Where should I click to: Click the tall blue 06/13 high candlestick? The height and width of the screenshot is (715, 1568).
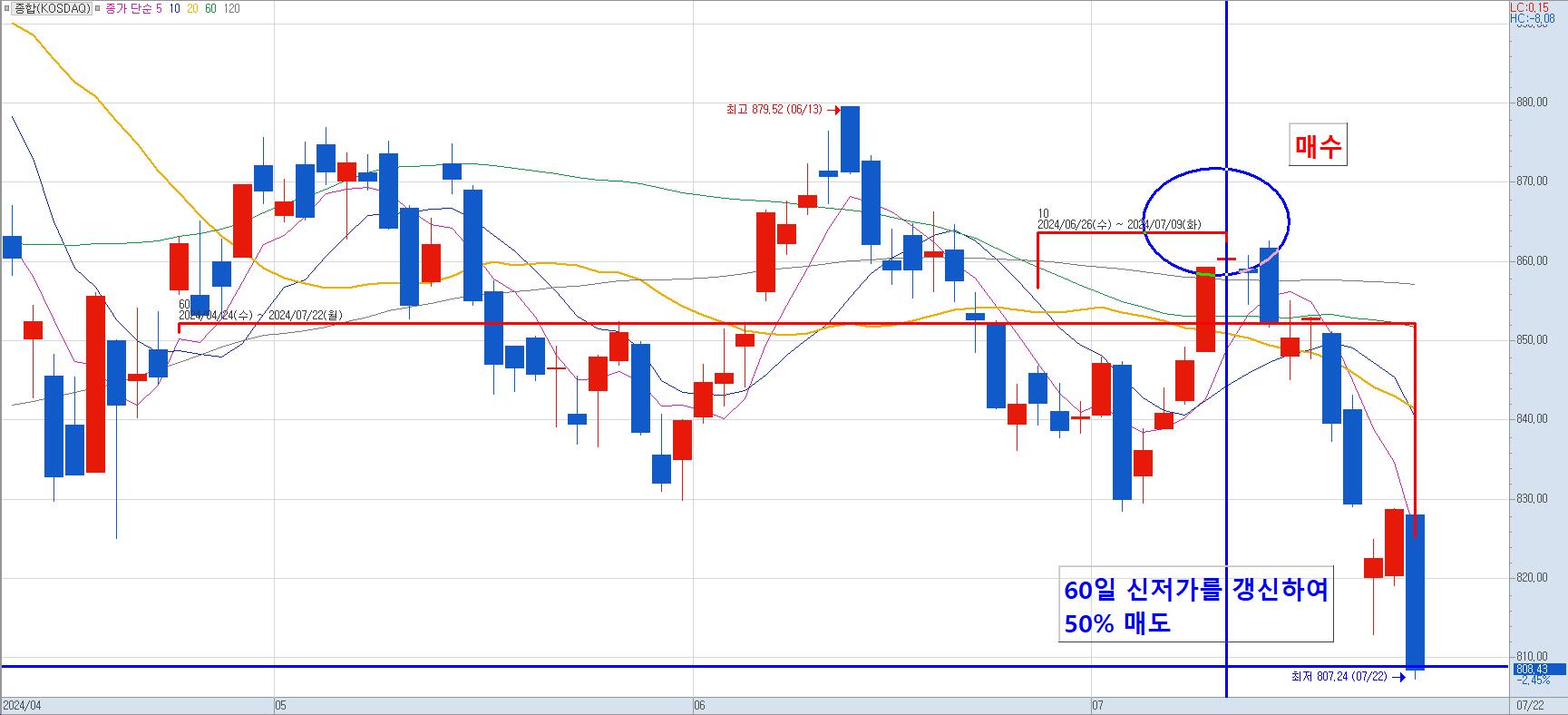(x=850, y=139)
